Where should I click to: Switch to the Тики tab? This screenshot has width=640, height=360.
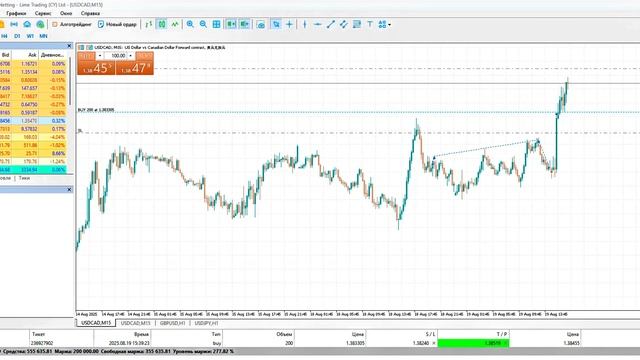click(x=24, y=178)
